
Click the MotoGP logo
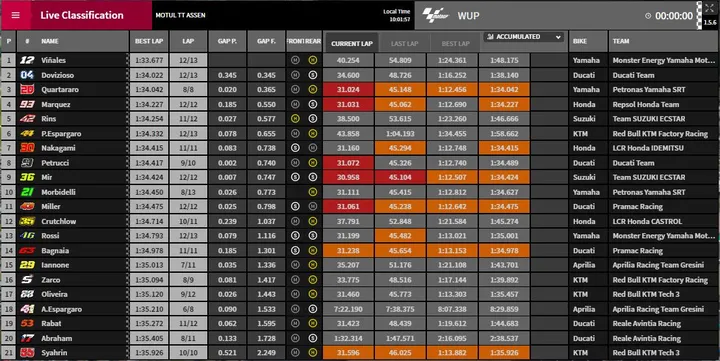click(435, 15)
